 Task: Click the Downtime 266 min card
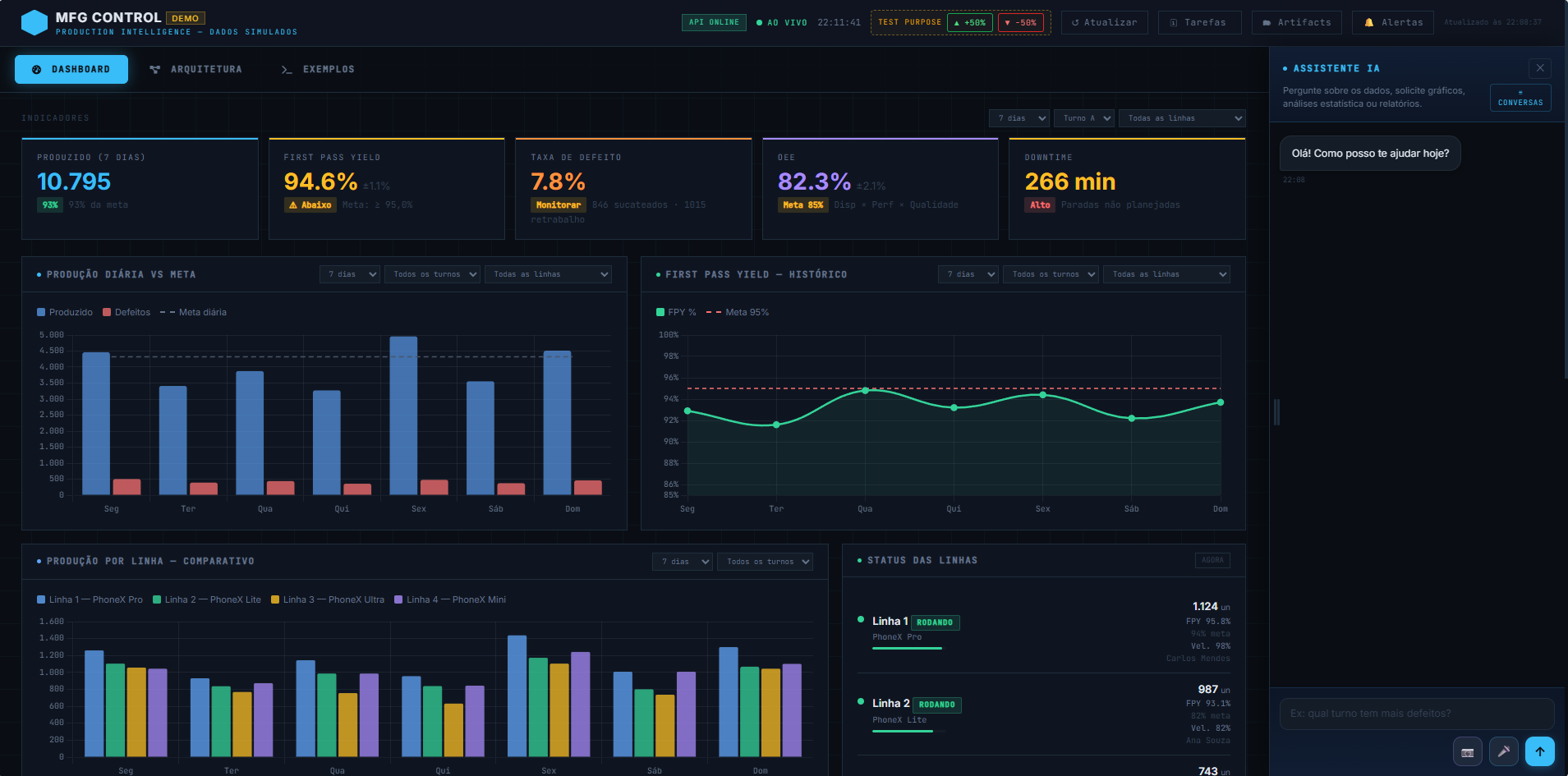1127,189
